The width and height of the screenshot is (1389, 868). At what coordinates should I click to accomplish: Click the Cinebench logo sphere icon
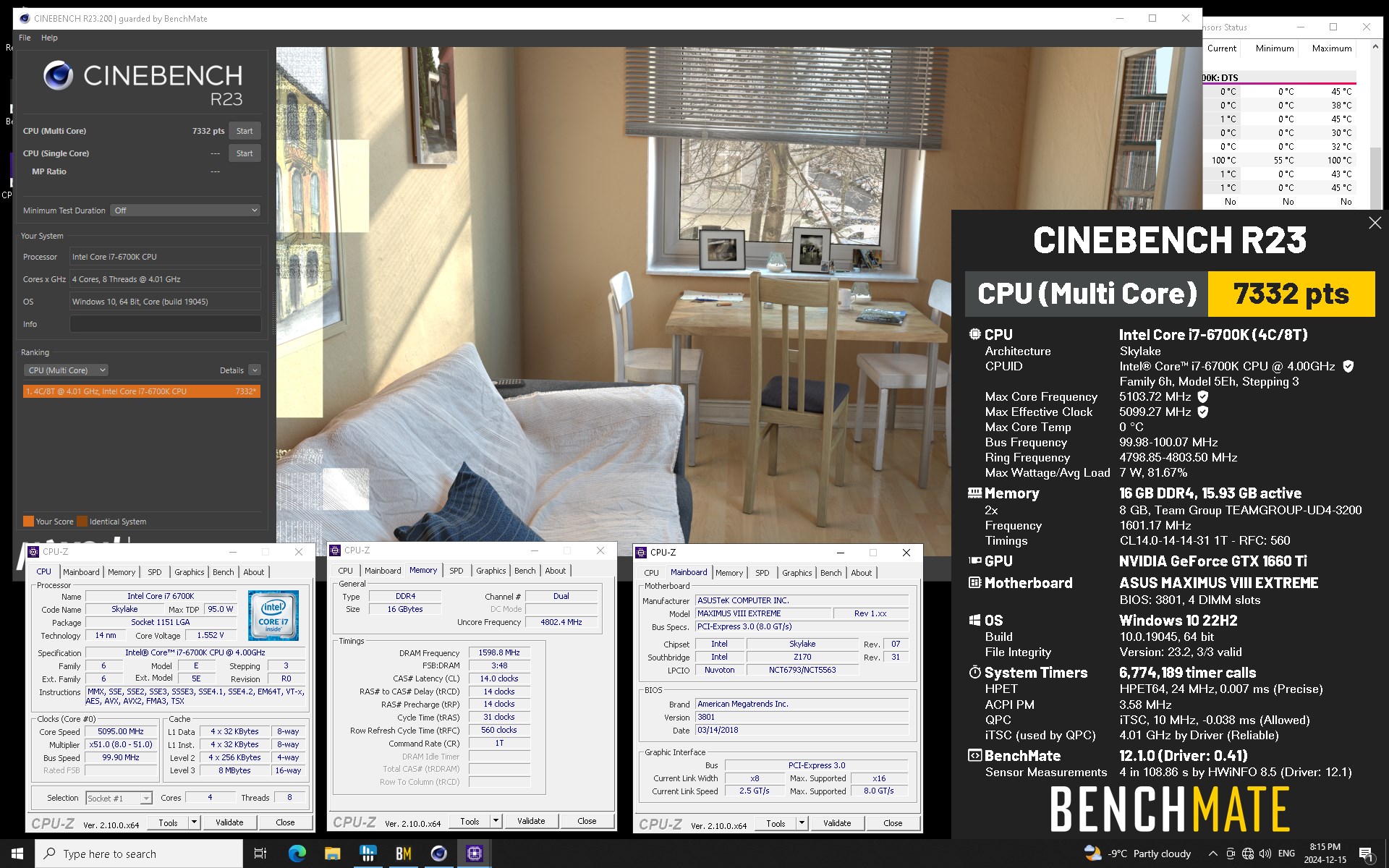(58, 75)
